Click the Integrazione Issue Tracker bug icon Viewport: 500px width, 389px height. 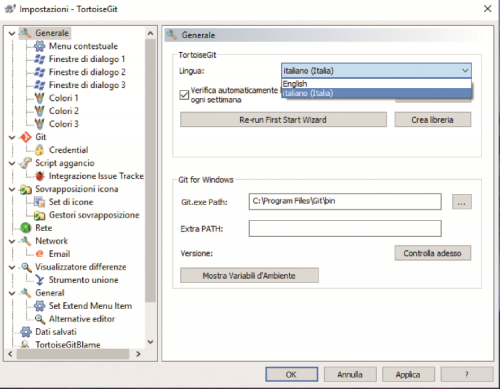pyautogui.click(x=40, y=176)
